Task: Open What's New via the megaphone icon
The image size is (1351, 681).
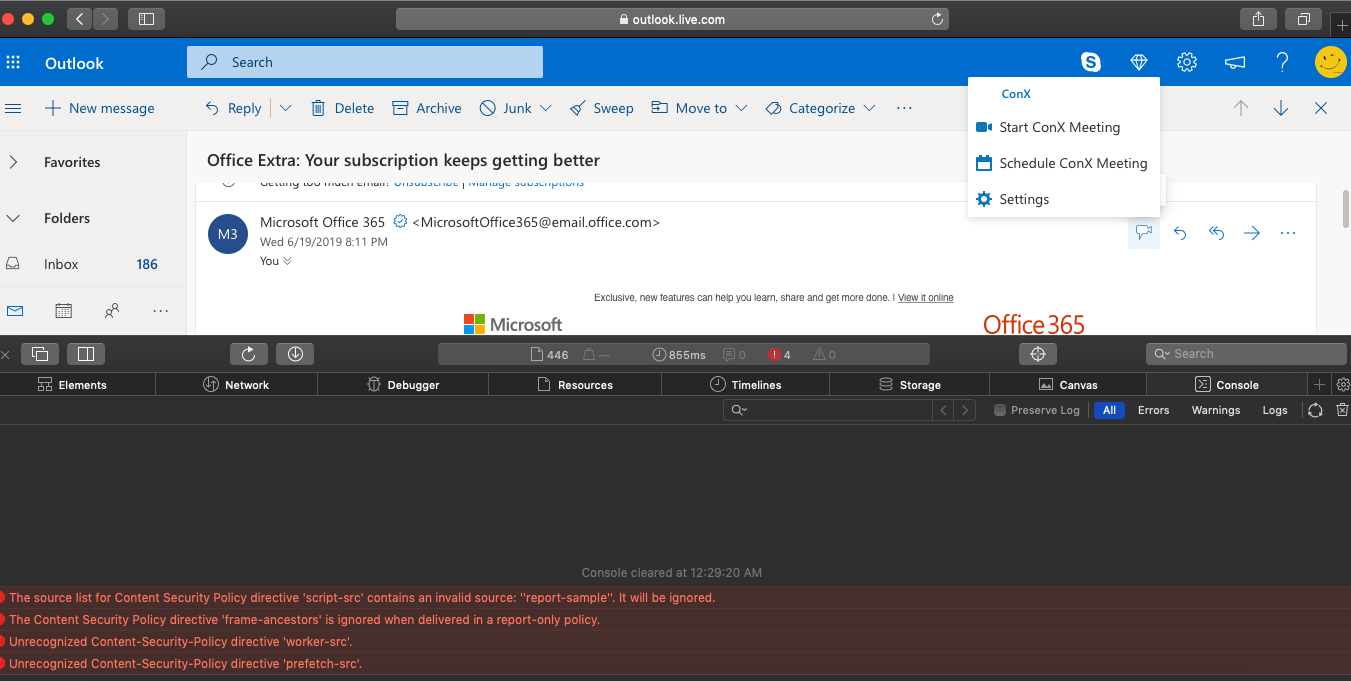Action: (x=1234, y=61)
